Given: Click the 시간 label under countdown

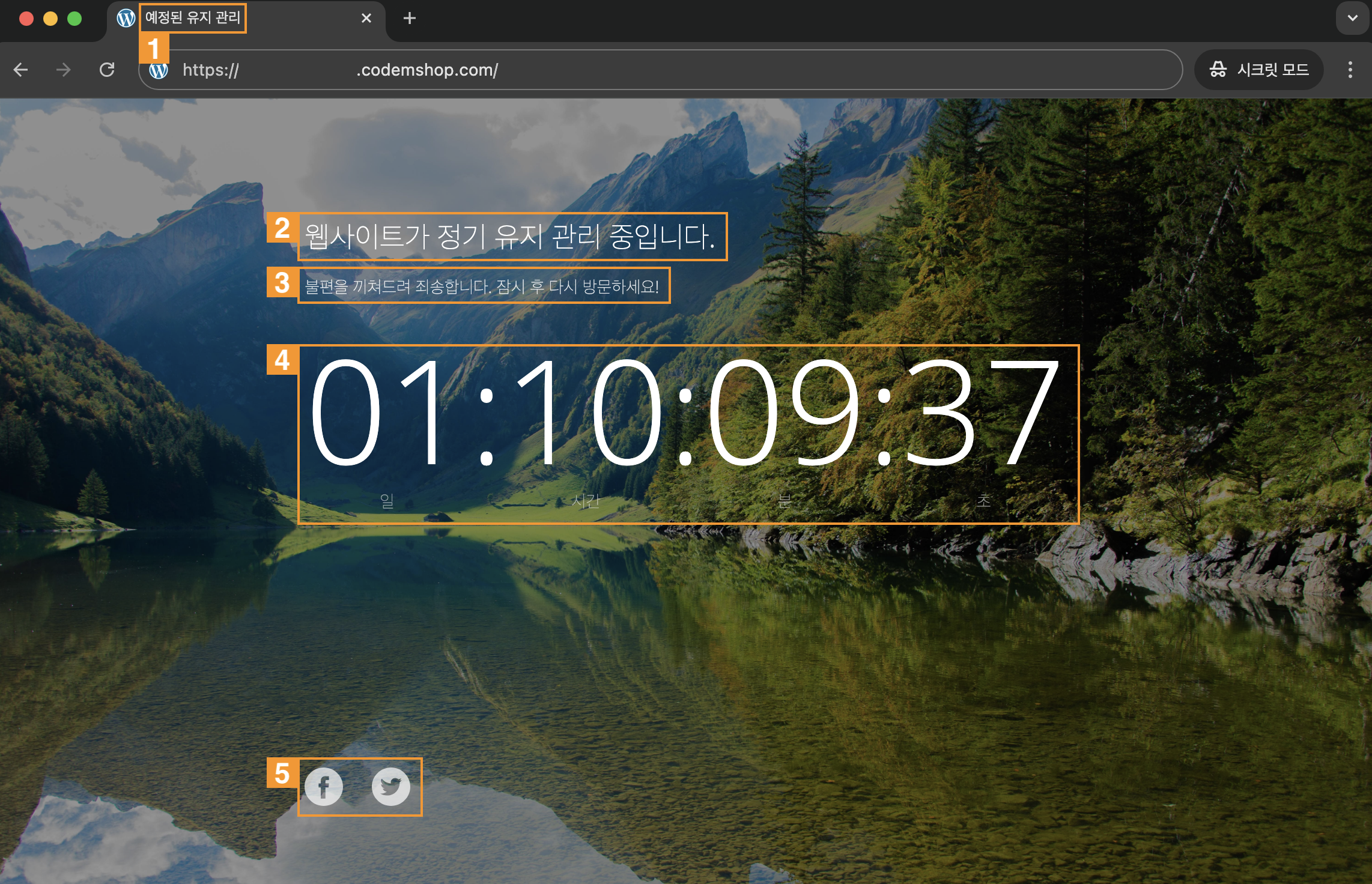Looking at the screenshot, I should [x=586, y=500].
